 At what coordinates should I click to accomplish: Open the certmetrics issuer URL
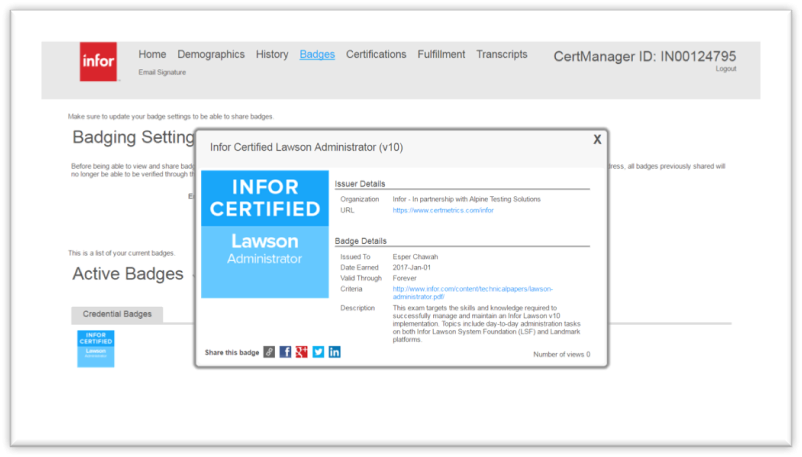tap(443, 210)
